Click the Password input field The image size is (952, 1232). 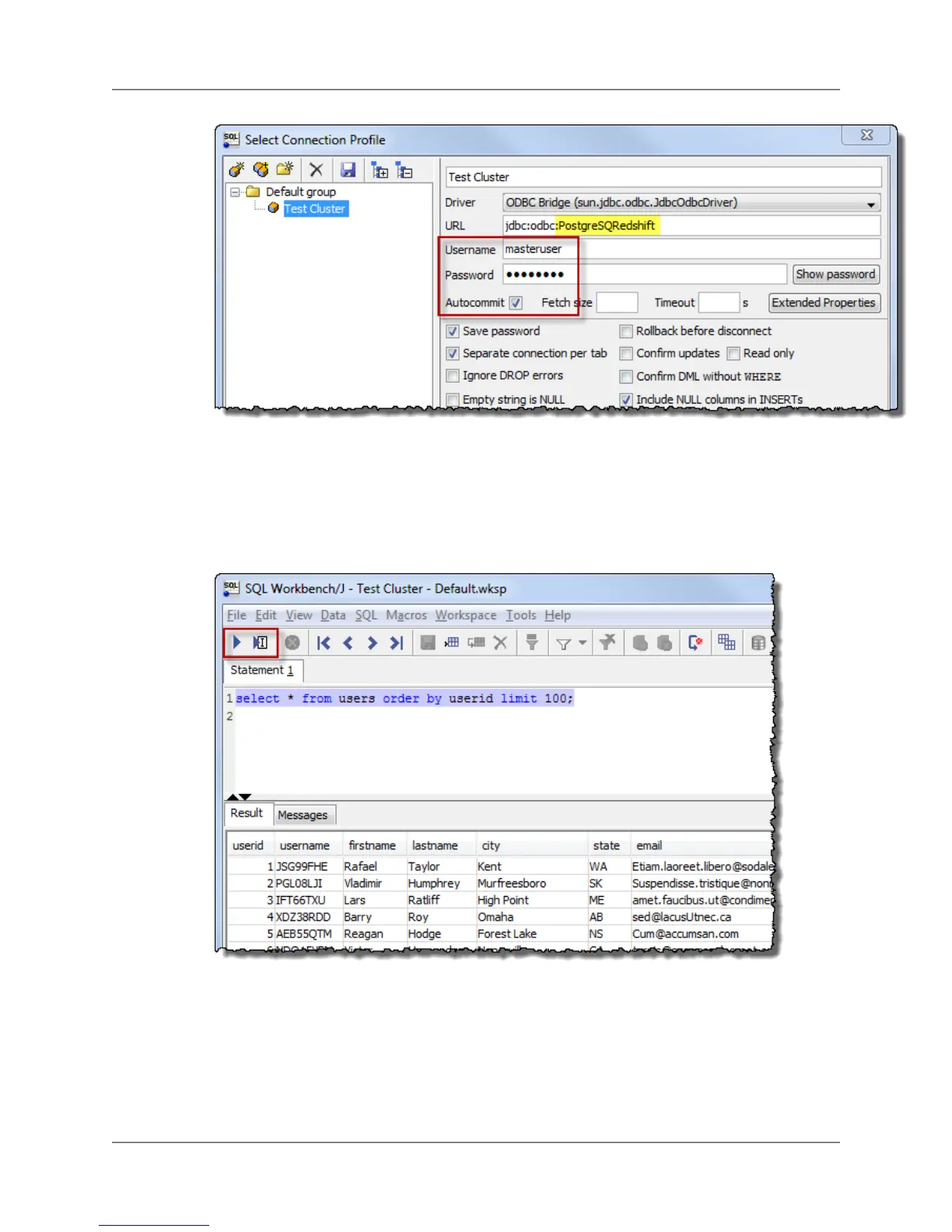click(645, 275)
